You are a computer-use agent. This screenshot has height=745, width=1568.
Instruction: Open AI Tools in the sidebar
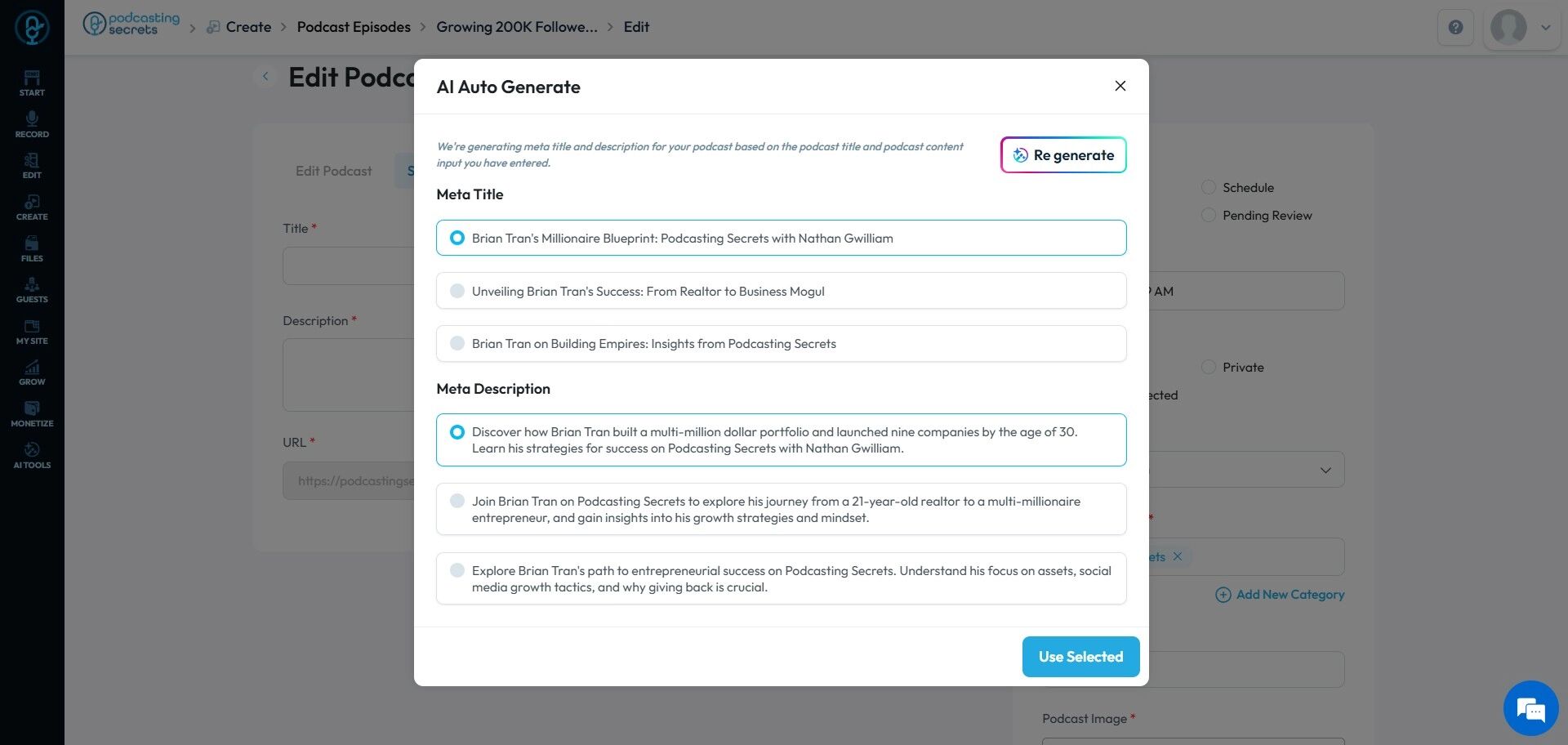coord(32,455)
